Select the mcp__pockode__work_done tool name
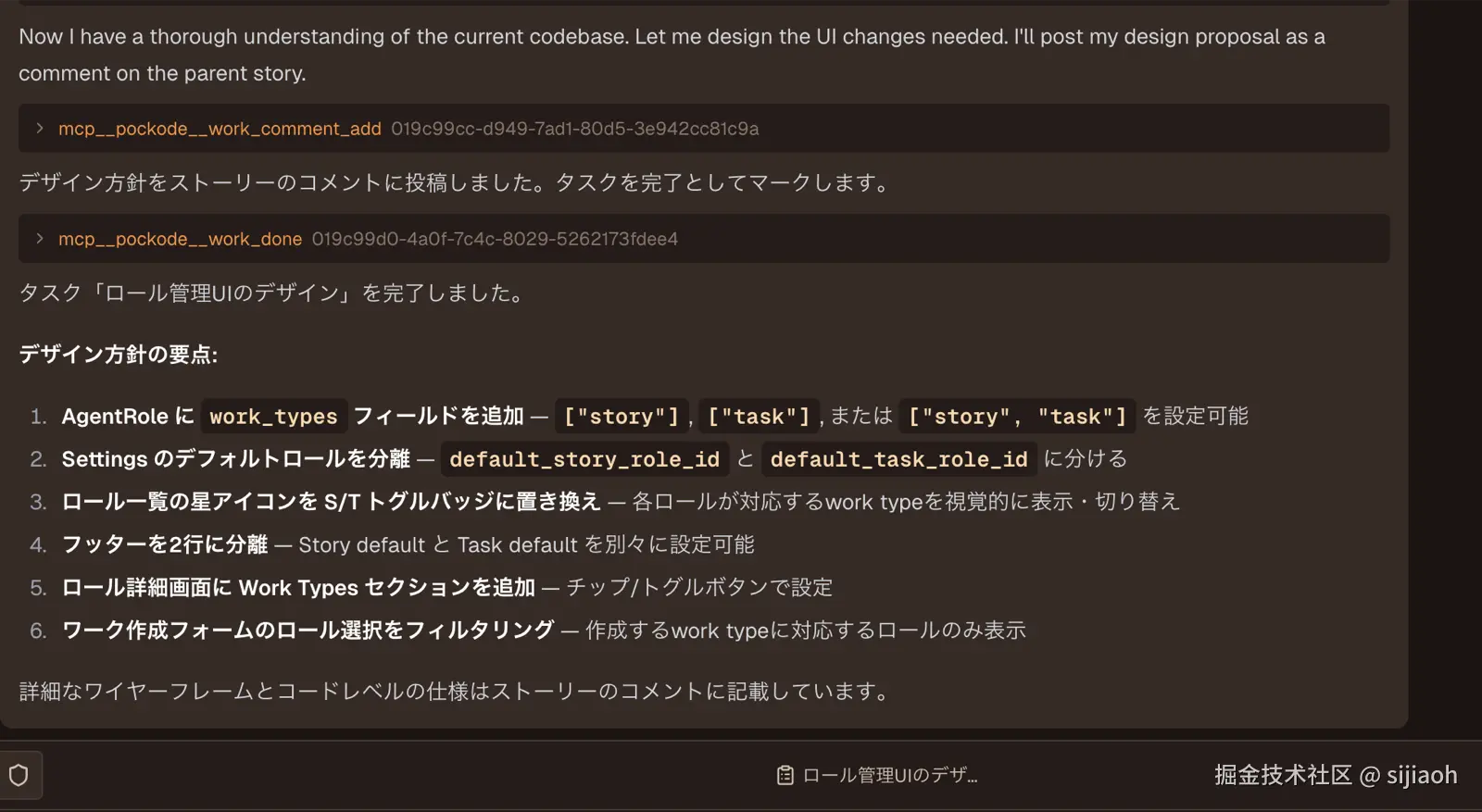The image size is (1482, 812). (180, 239)
